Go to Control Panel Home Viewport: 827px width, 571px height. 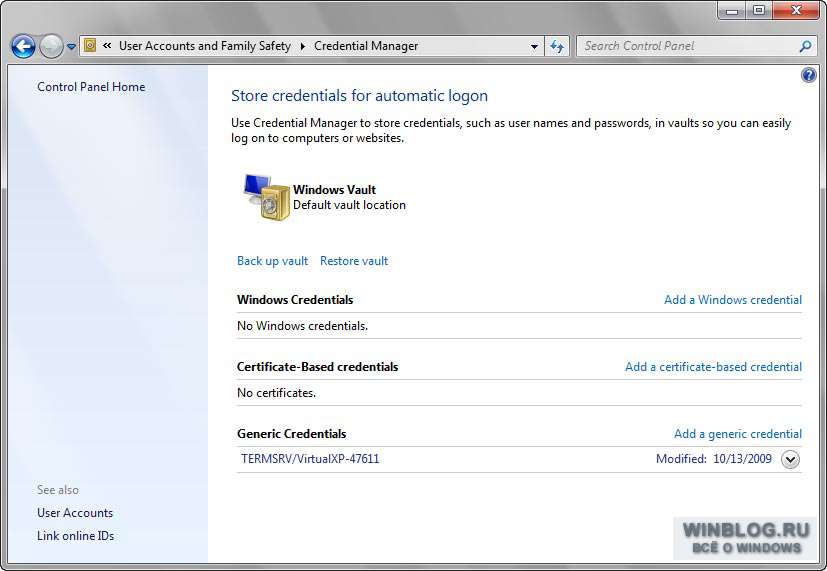(x=91, y=87)
